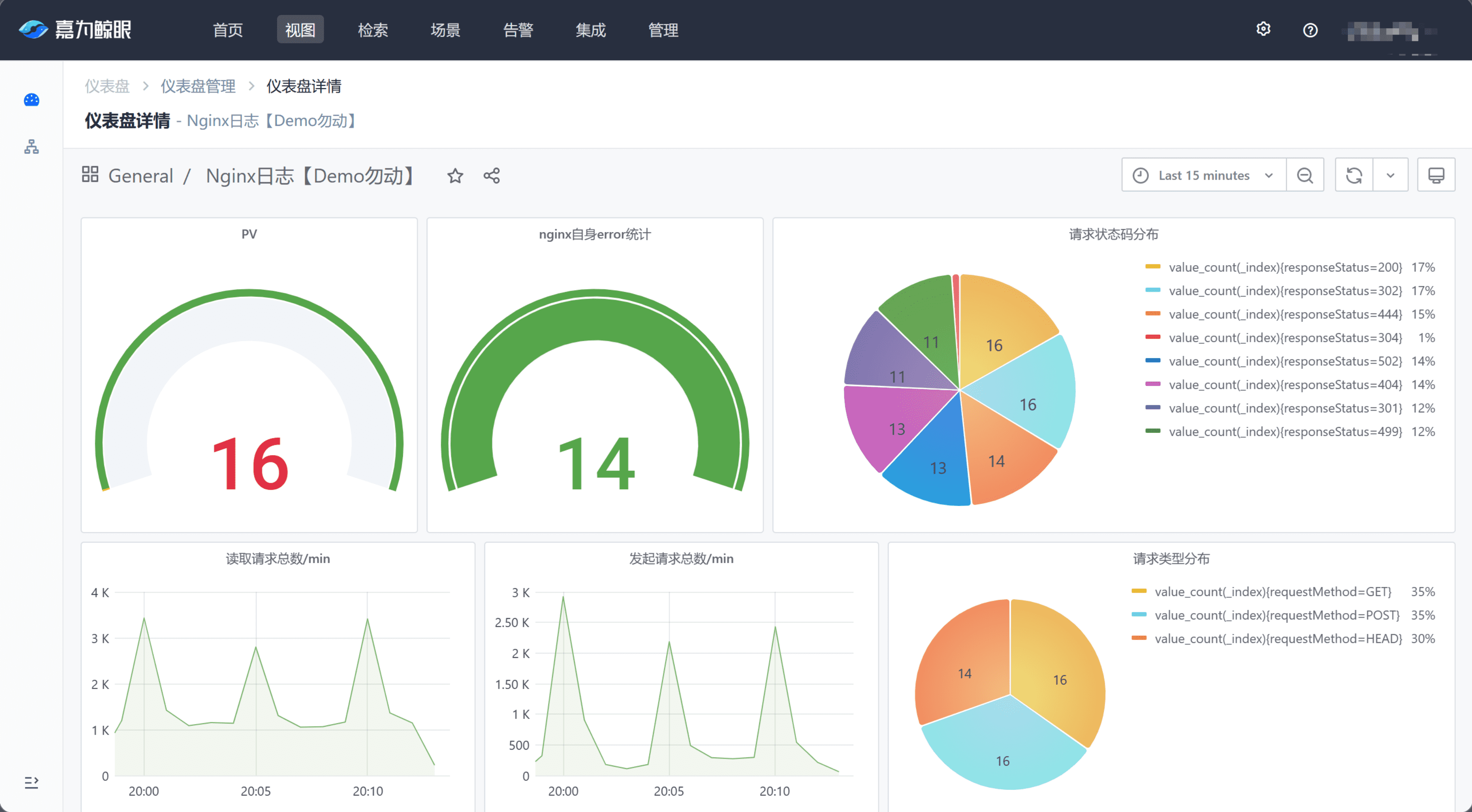Image resolution: width=1472 pixels, height=812 pixels.
Task: Open the help question mark icon
Action: pyautogui.click(x=1310, y=30)
